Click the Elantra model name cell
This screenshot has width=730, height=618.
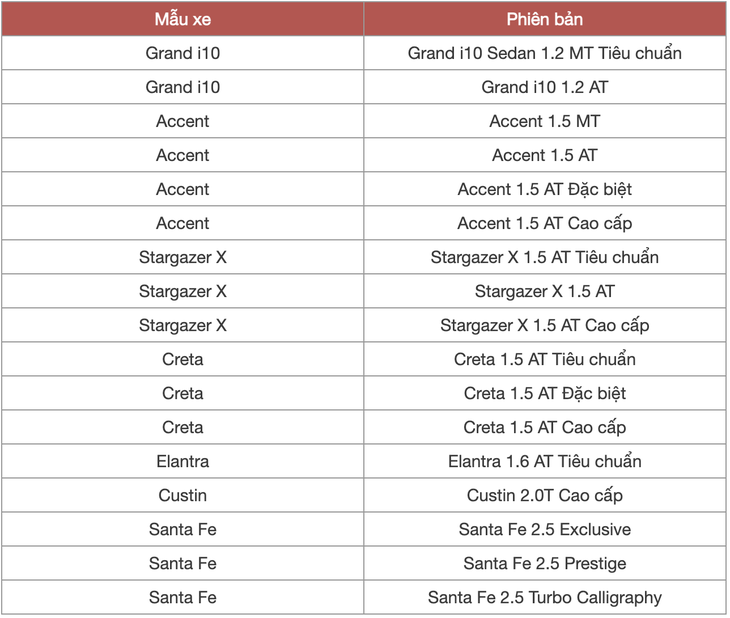pos(182,461)
